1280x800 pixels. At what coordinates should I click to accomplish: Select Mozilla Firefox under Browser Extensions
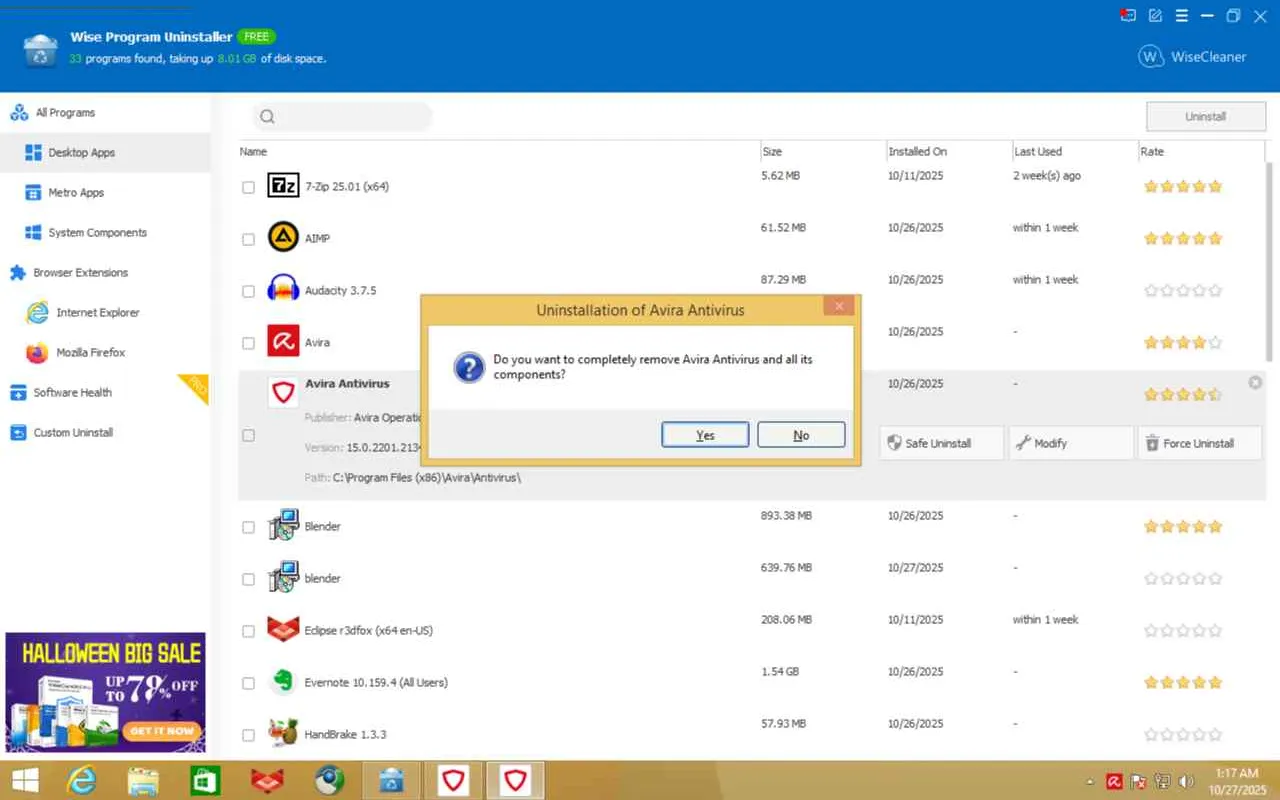pyautogui.click(x=105, y=352)
